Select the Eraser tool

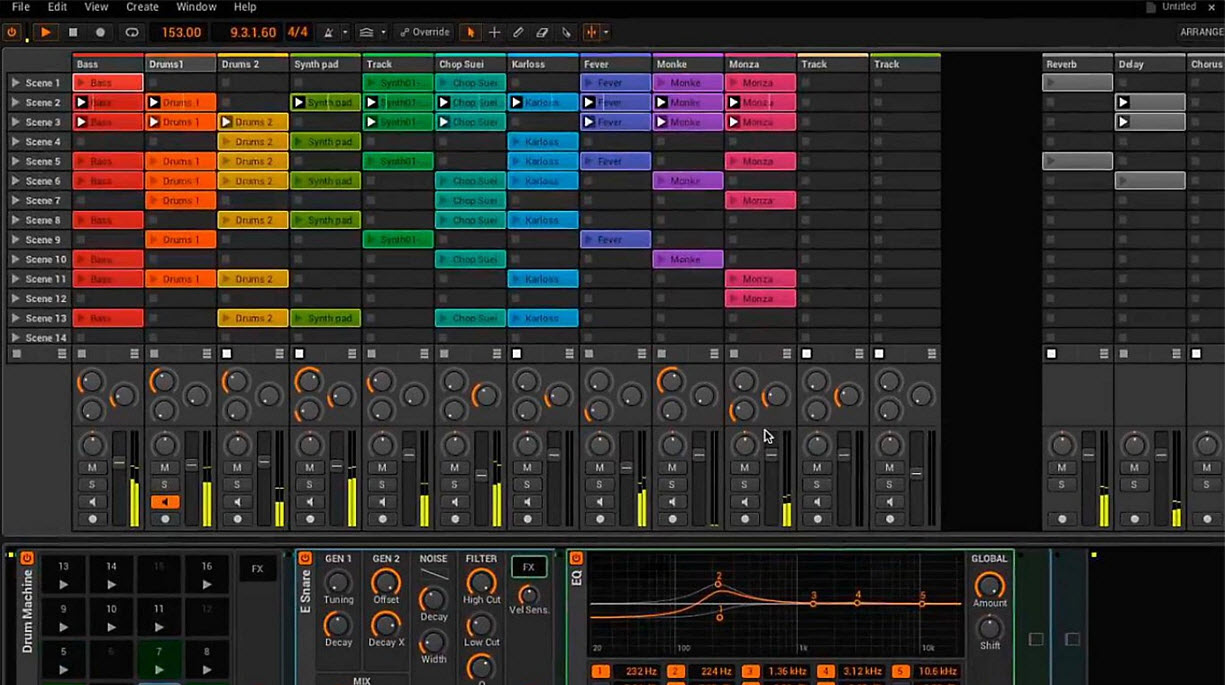[542, 32]
